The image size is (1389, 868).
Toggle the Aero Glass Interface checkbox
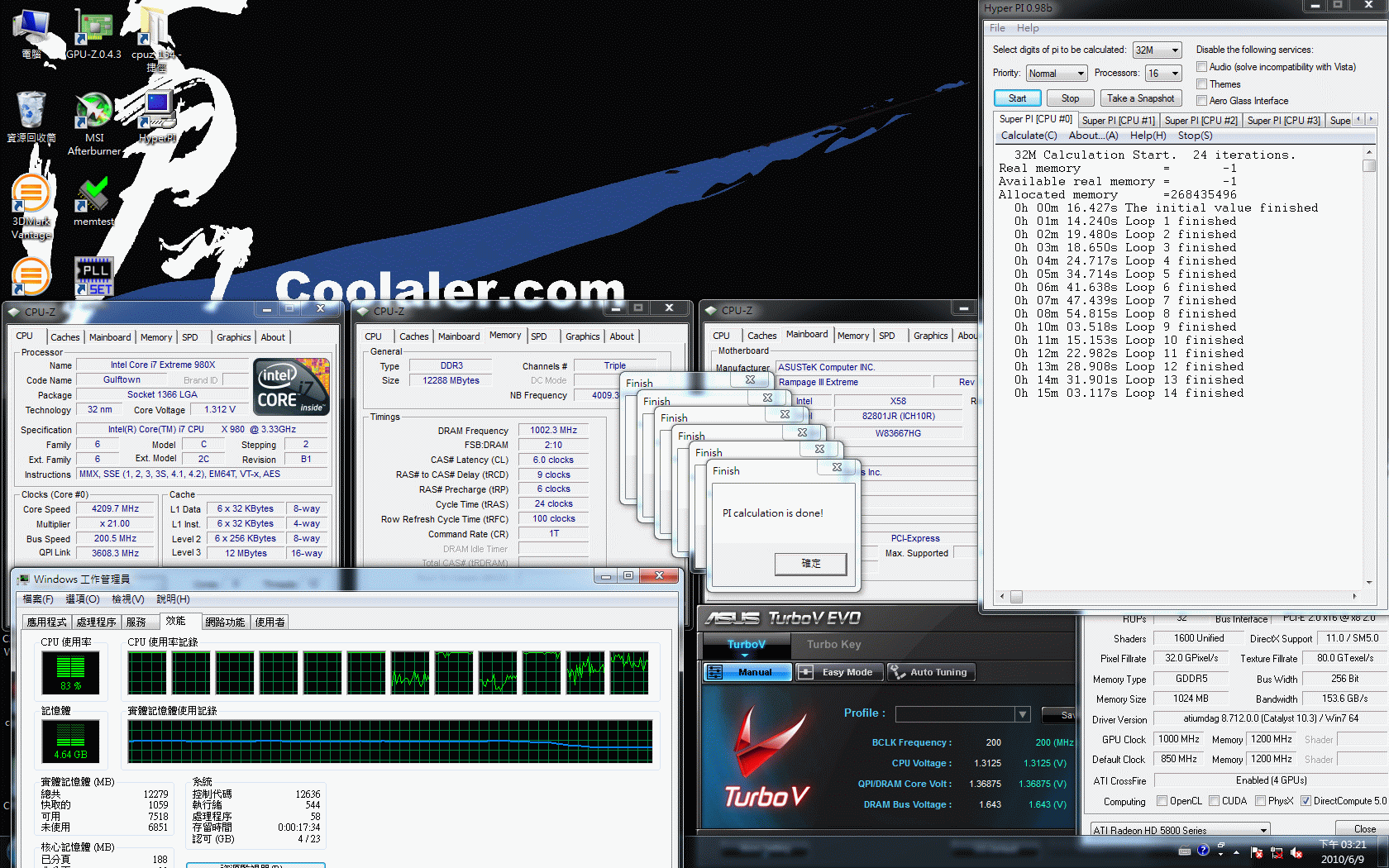point(1202,101)
